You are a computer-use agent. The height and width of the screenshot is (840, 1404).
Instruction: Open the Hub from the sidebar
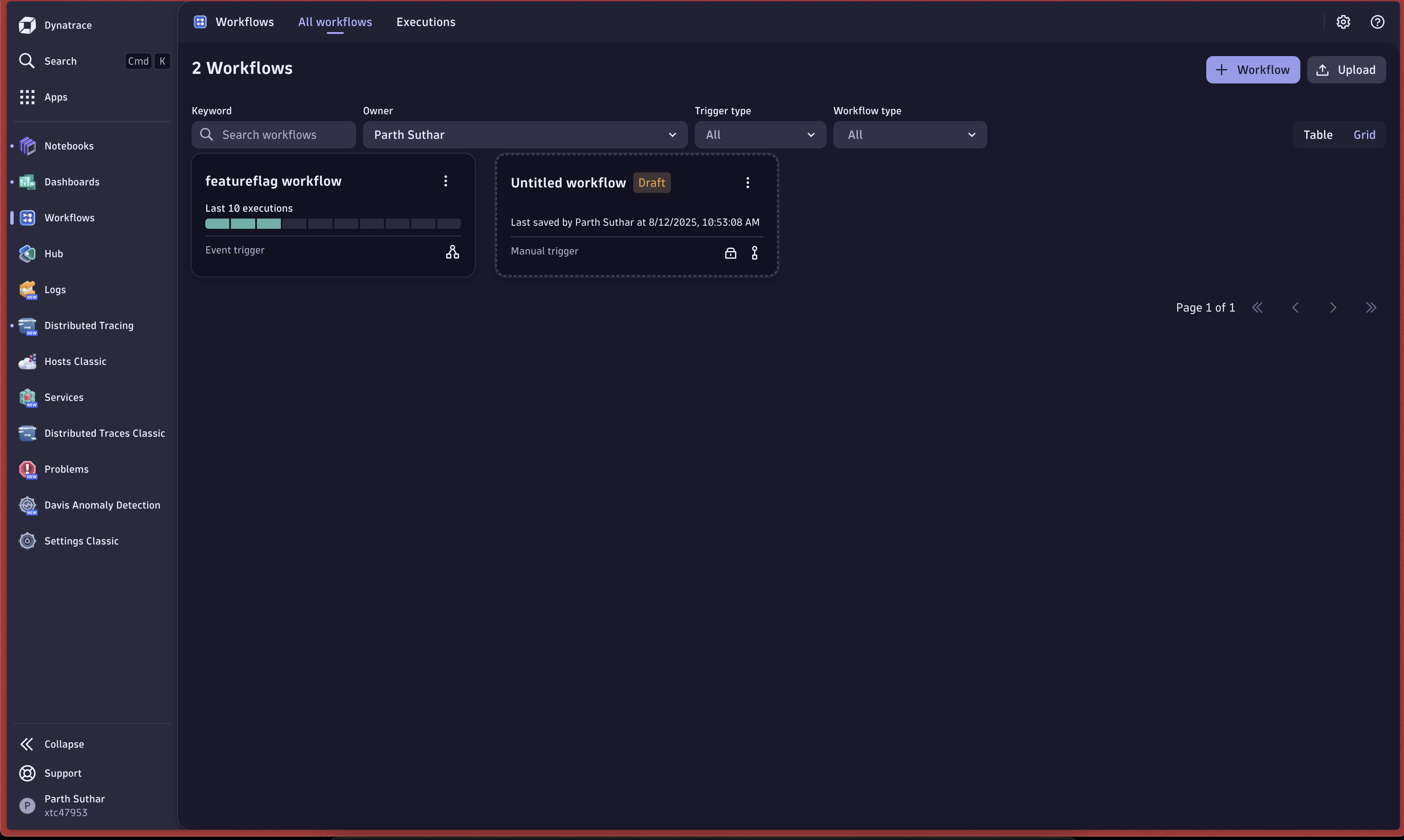27,253
